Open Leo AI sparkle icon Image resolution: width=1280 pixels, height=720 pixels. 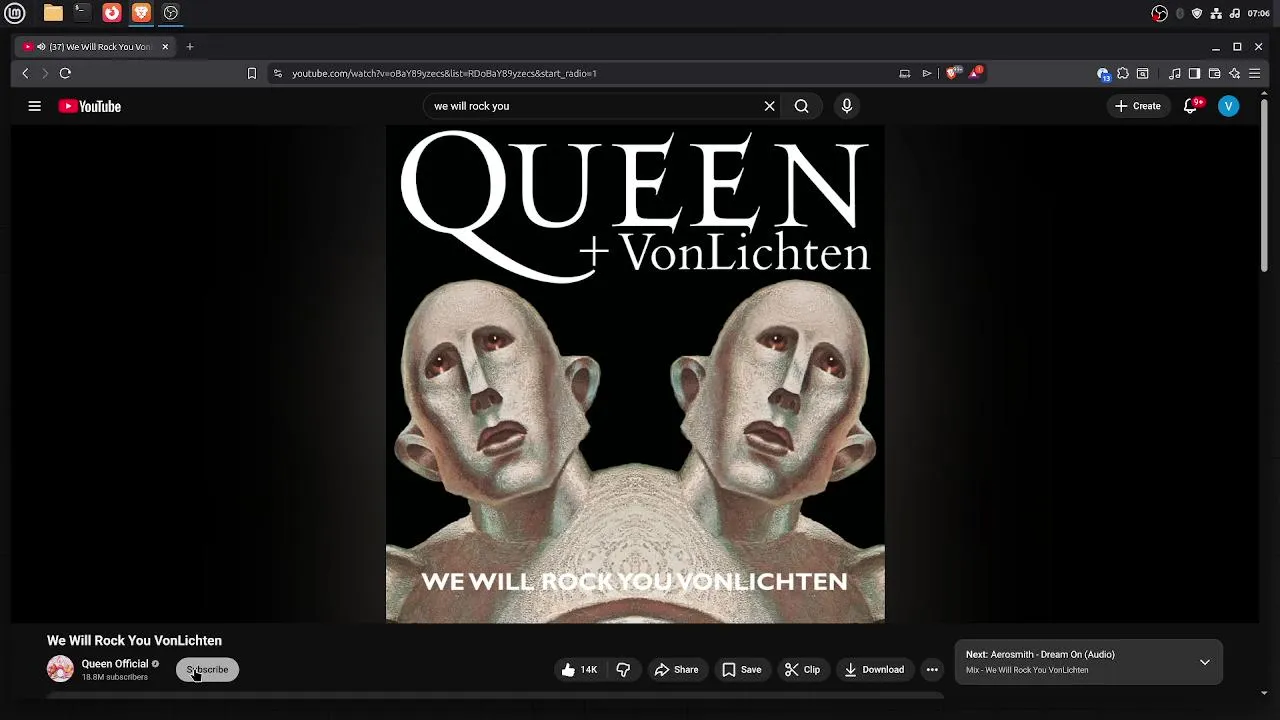(x=1234, y=73)
